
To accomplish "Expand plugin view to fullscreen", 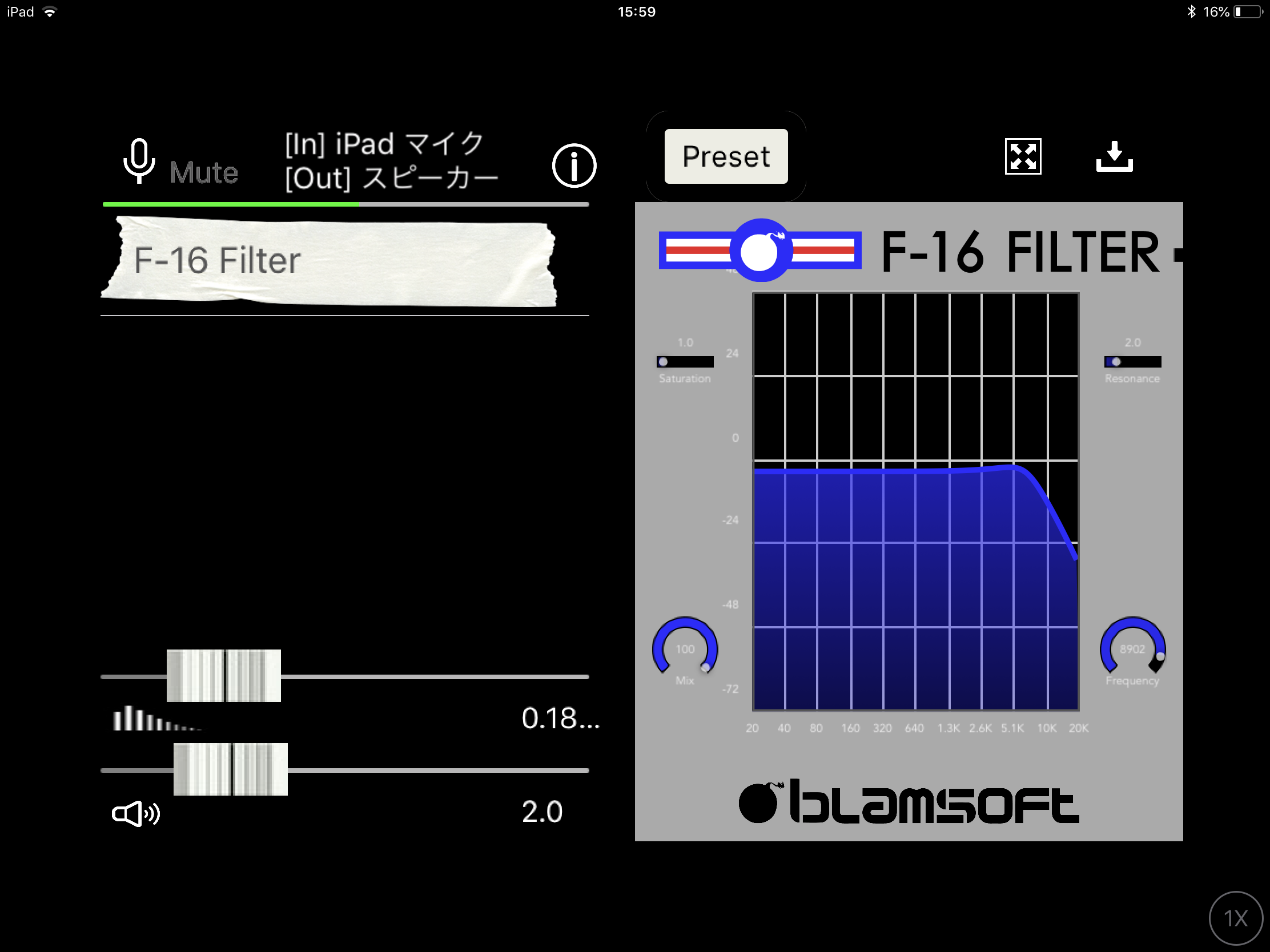I will [1023, 156].
